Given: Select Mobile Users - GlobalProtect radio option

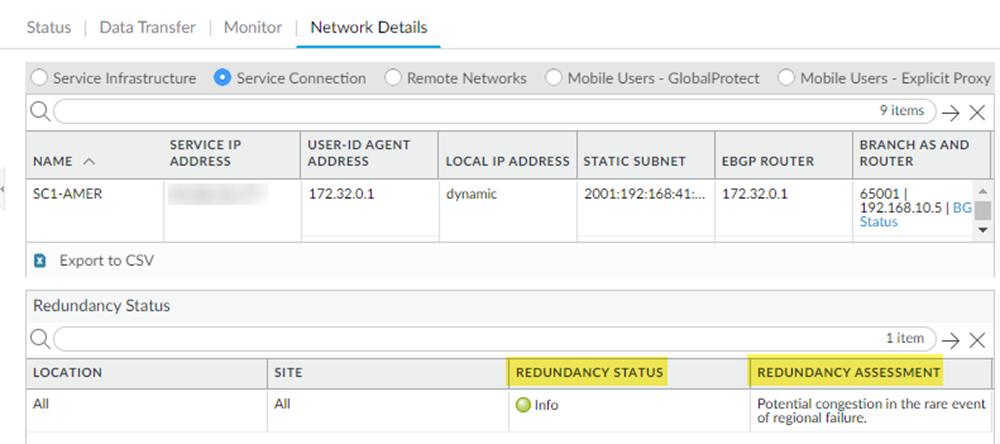Looking at the screenshot, I should click(554, 77).
